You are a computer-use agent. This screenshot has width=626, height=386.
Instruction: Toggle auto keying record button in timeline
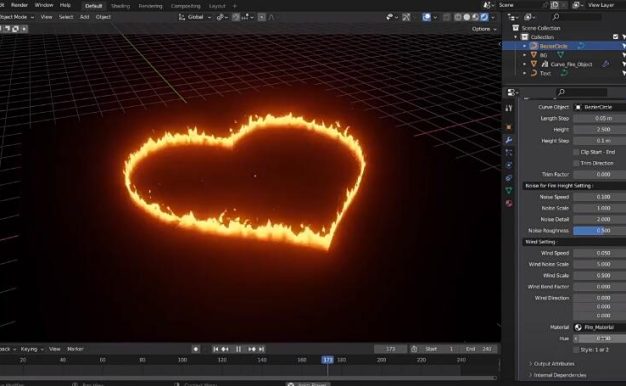click(196, 349)
